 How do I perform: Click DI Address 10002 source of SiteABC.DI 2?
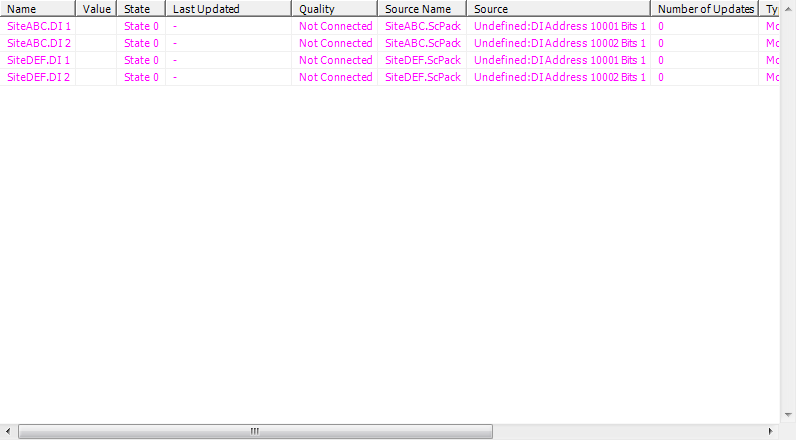559,43
